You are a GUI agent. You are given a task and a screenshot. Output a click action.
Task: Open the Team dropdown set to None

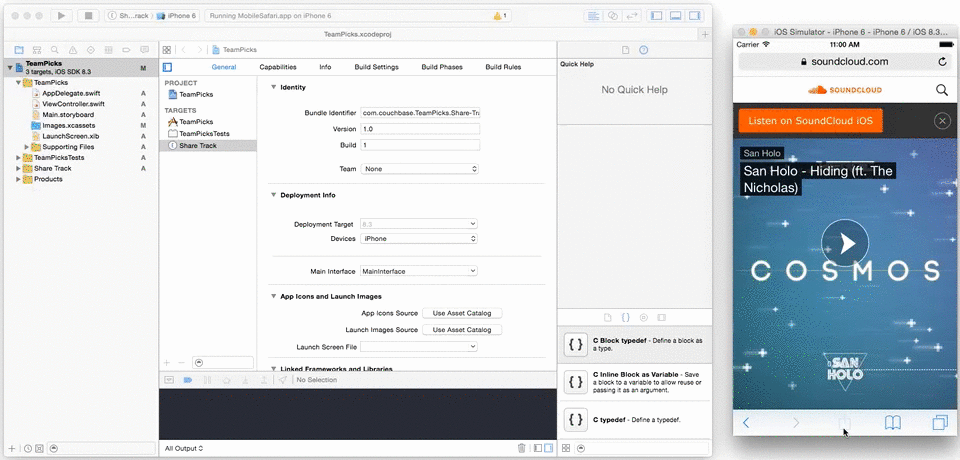tap(419, 168)
